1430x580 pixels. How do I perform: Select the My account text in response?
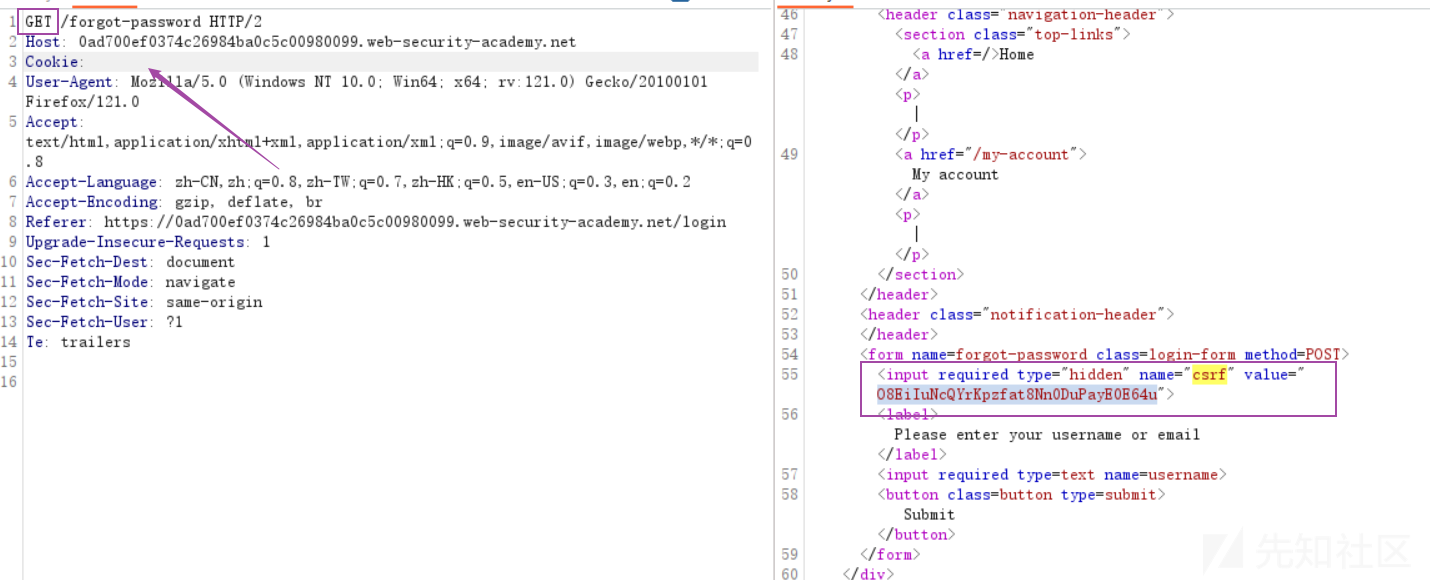click(955, 174)
